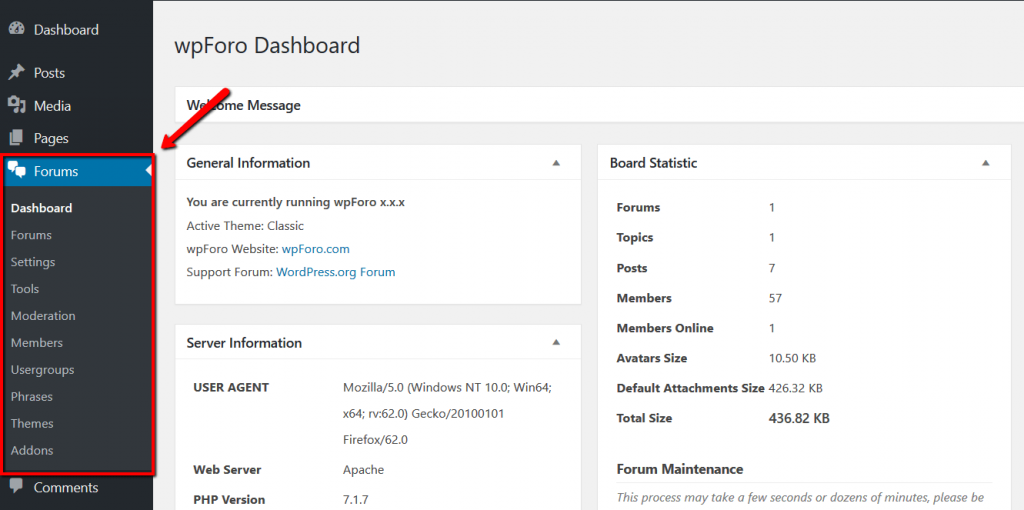Viewport: 1024px width, 510px height.
Task: Click the Dashboard gauge icon
Action: (16, 29)
